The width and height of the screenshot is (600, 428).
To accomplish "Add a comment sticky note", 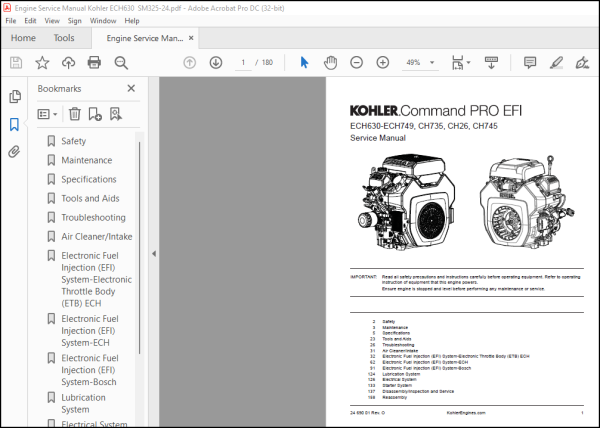I will [530, 62].
